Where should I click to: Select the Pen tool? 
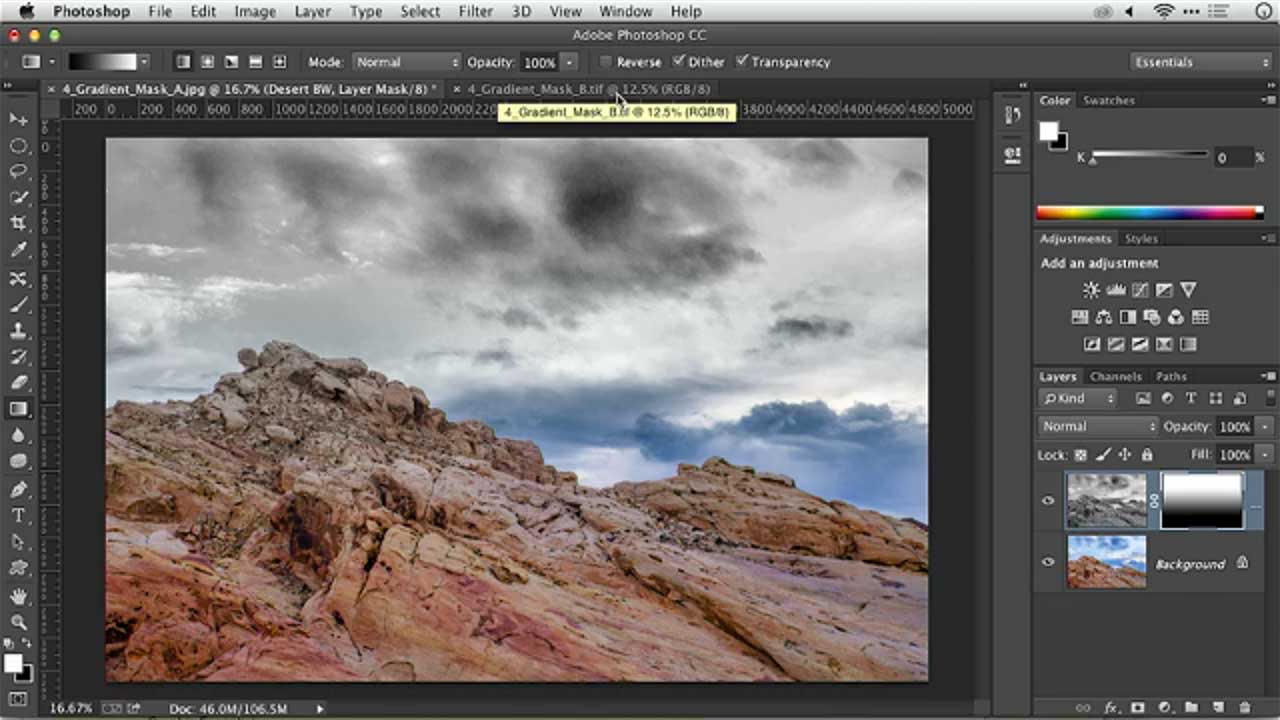(x=18, y=489)
